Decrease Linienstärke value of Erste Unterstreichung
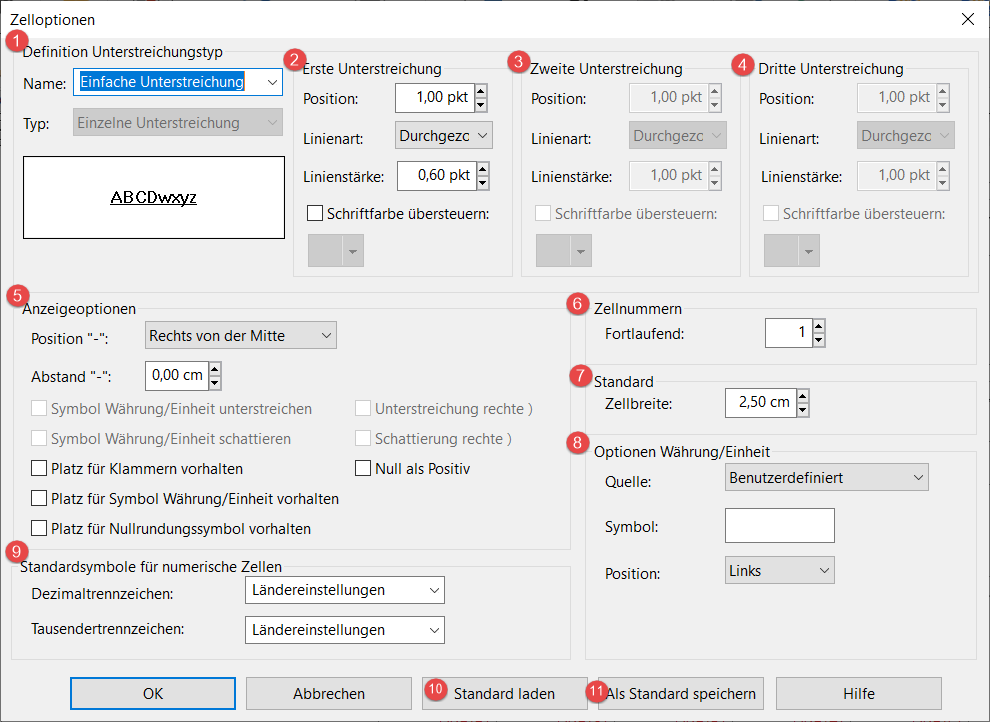990x722 pixels. coord(481,183)
